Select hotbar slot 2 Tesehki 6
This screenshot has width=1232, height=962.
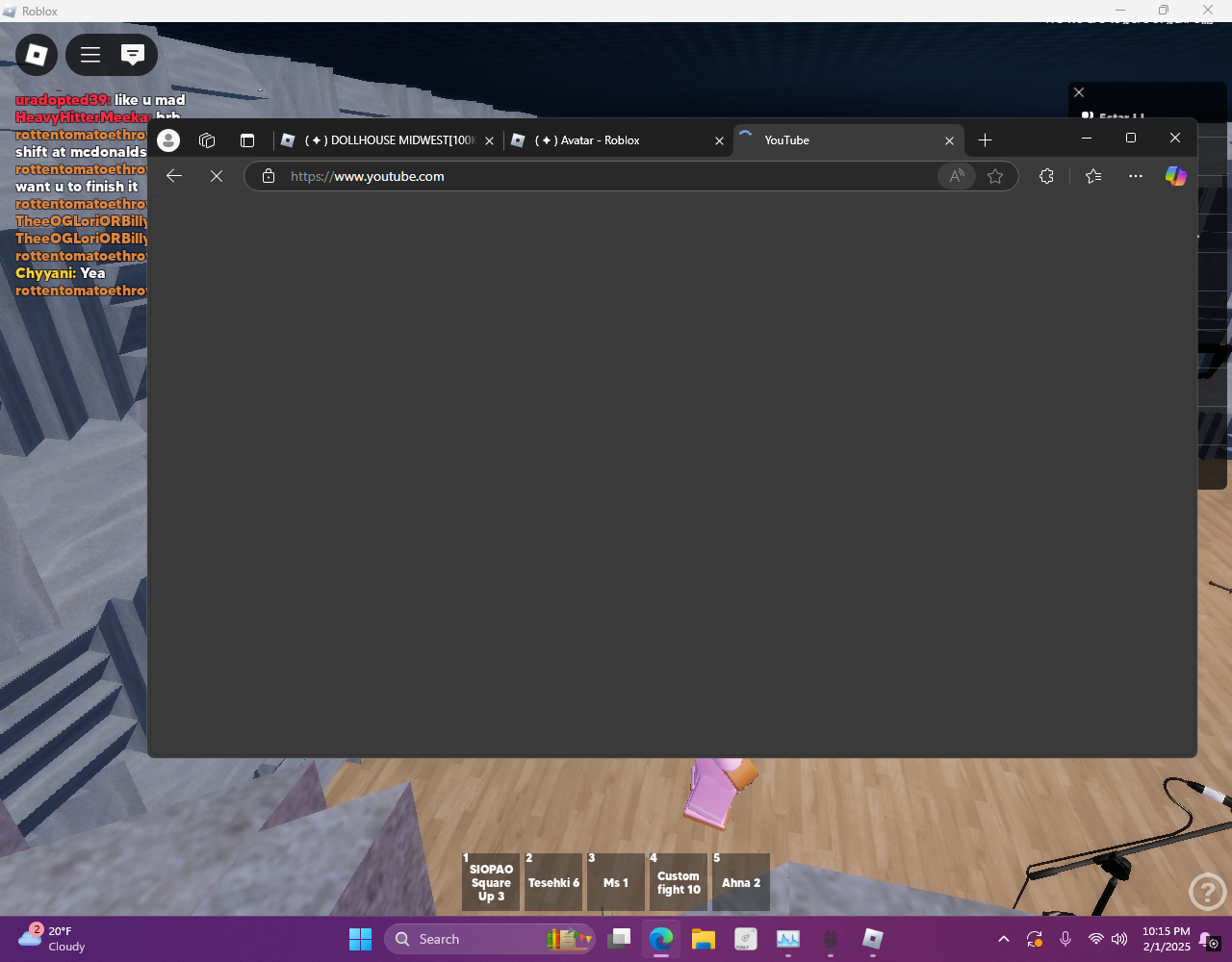tap(553, 882)
